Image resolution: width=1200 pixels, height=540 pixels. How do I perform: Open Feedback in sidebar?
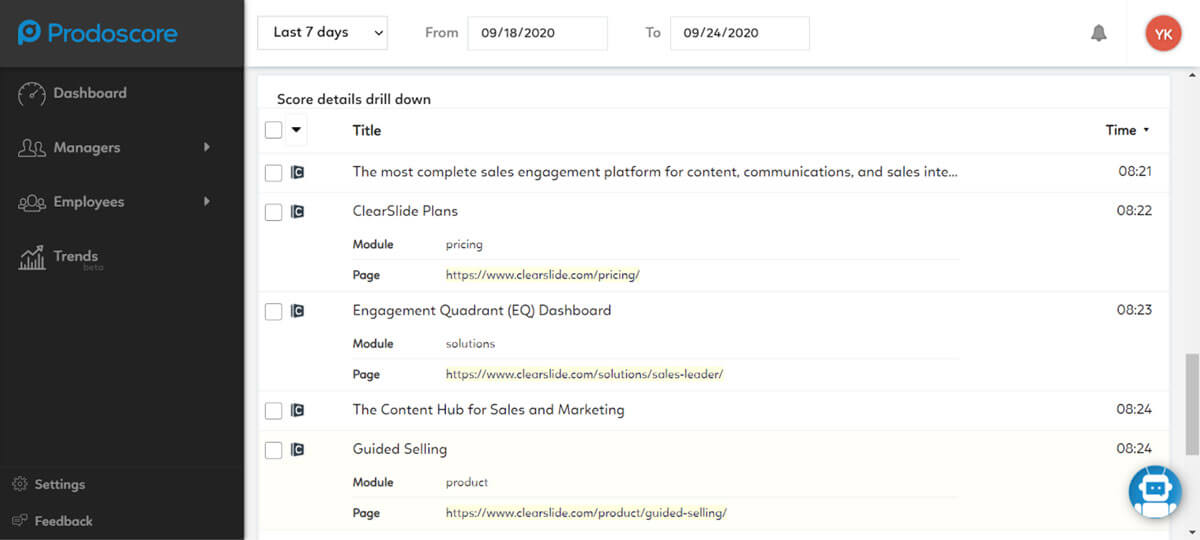pyautogui.click(x=63, y=521)
